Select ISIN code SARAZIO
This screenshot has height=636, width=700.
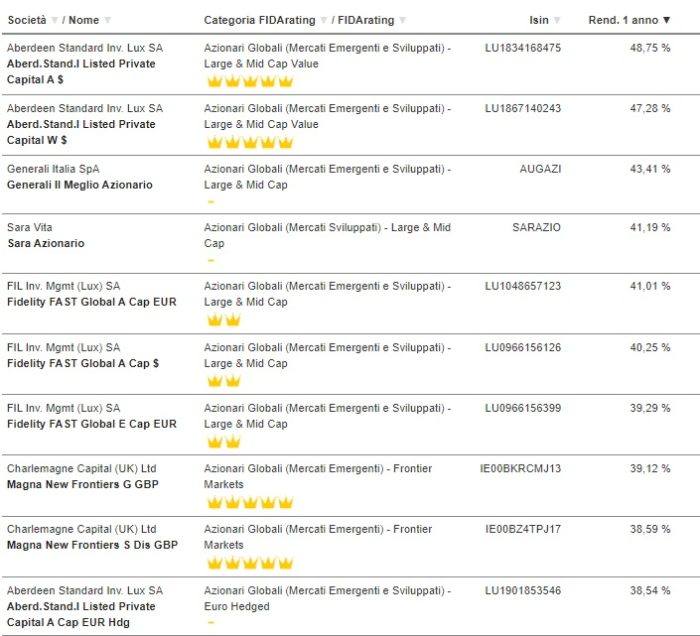[536, 227]
